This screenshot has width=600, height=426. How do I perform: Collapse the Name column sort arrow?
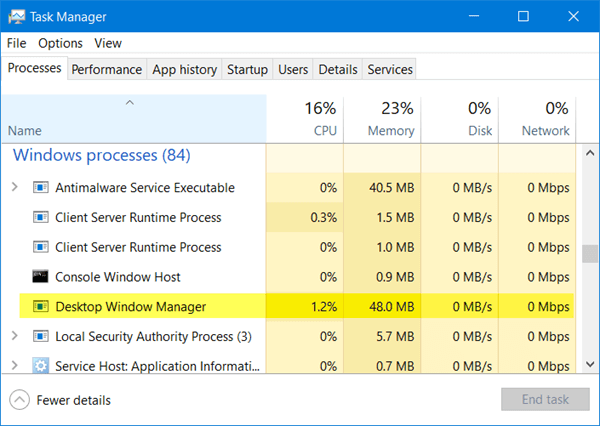[x=132, y=103]
